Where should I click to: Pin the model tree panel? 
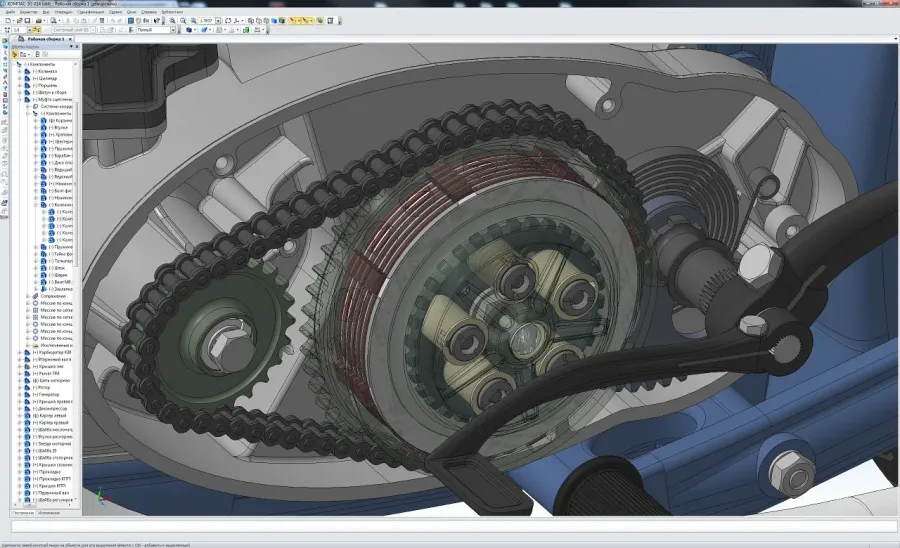pos(71,46)
